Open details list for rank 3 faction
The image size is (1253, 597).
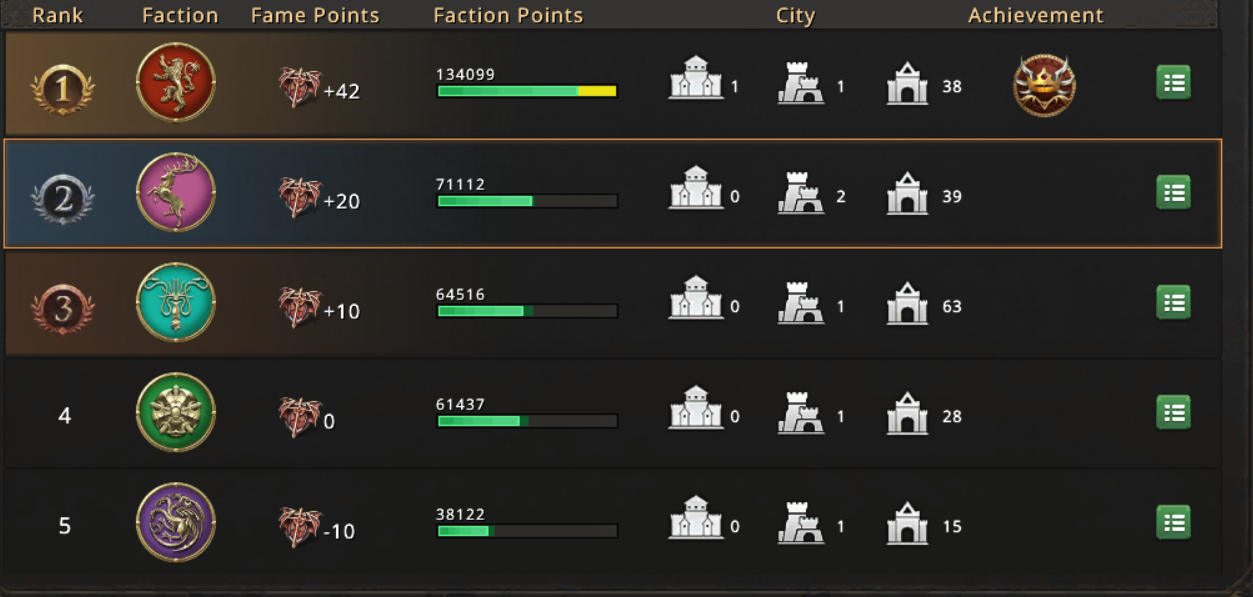pos(1174,302)
